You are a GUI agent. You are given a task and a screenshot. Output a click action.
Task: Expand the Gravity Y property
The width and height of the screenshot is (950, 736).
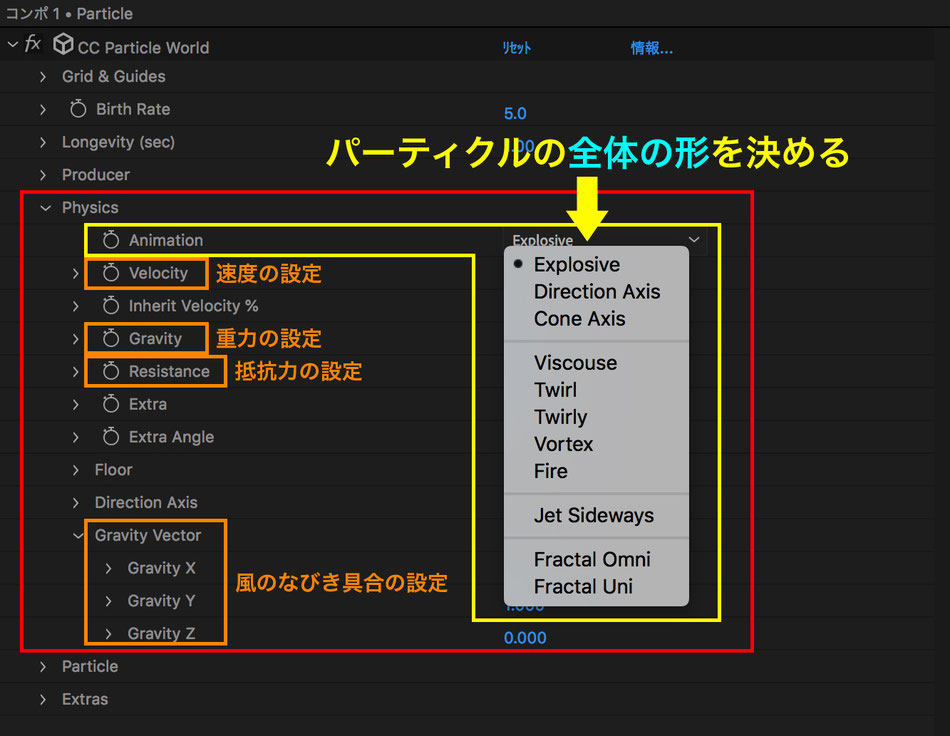[x=108, y=601]
